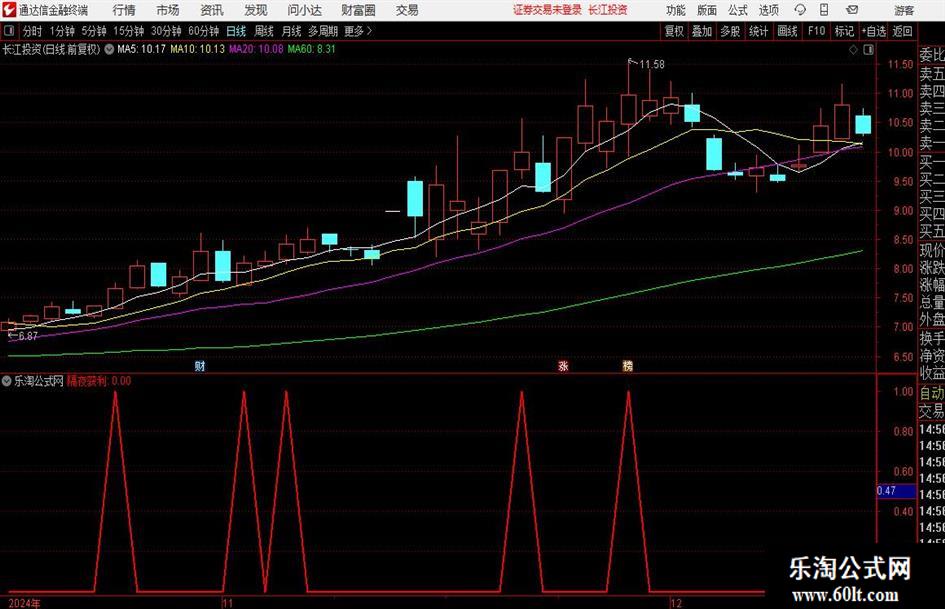Select the 周线 weekly tab
Screen dimensions: 945x609
point(264,31)
